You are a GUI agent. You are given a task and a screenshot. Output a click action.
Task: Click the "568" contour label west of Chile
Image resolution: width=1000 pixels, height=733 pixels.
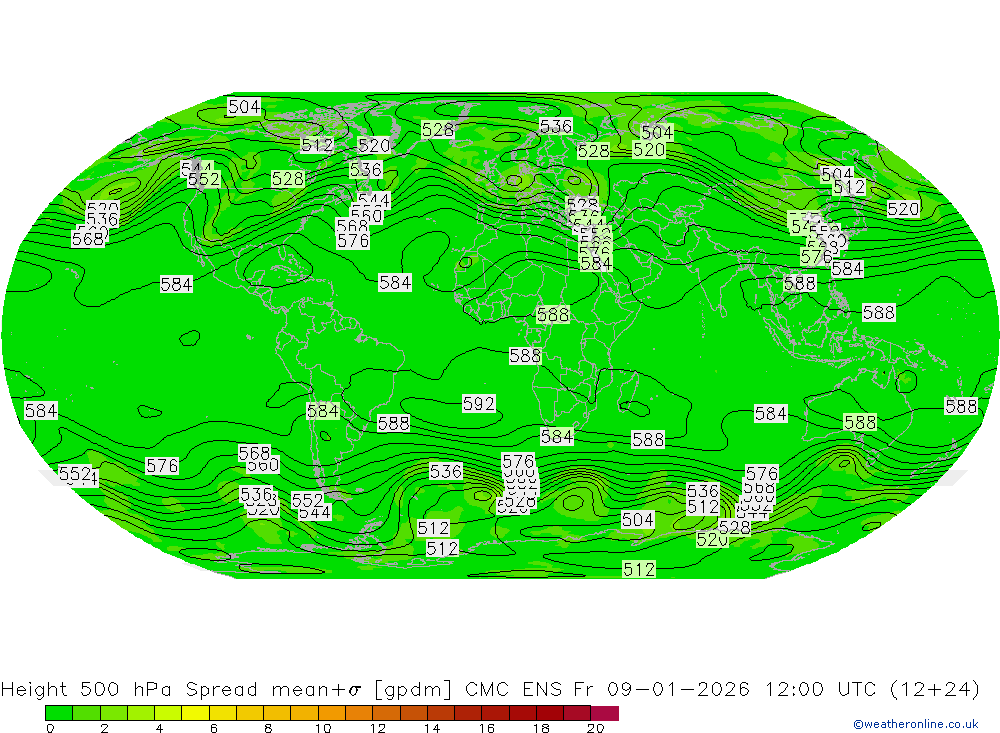click(254, 453)
